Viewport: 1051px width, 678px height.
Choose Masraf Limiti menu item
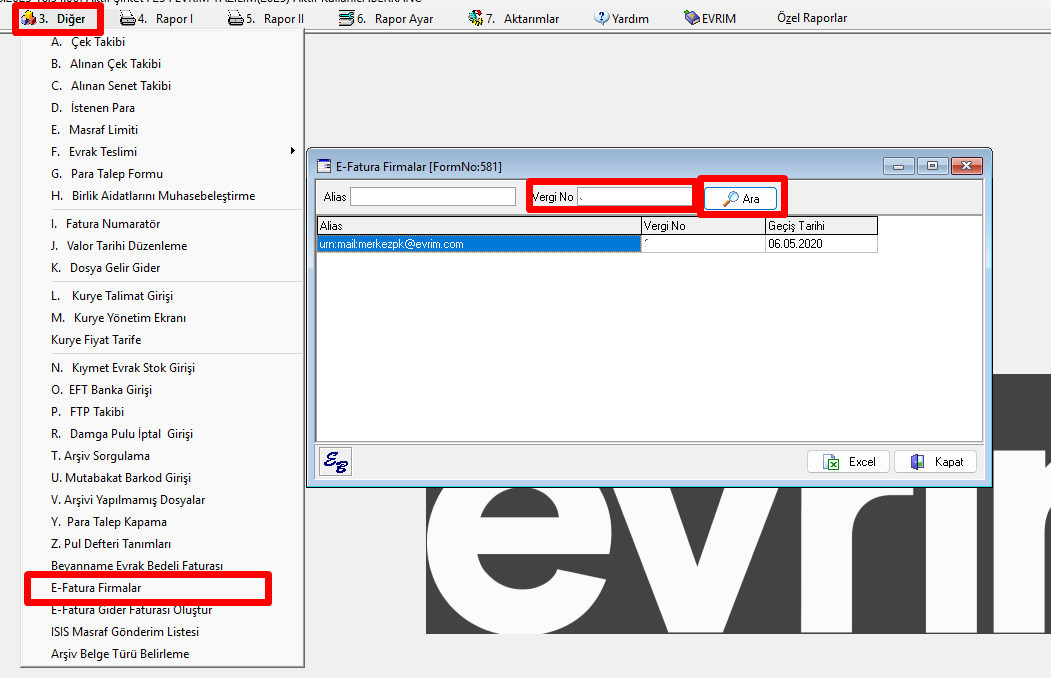pos(162,130)
